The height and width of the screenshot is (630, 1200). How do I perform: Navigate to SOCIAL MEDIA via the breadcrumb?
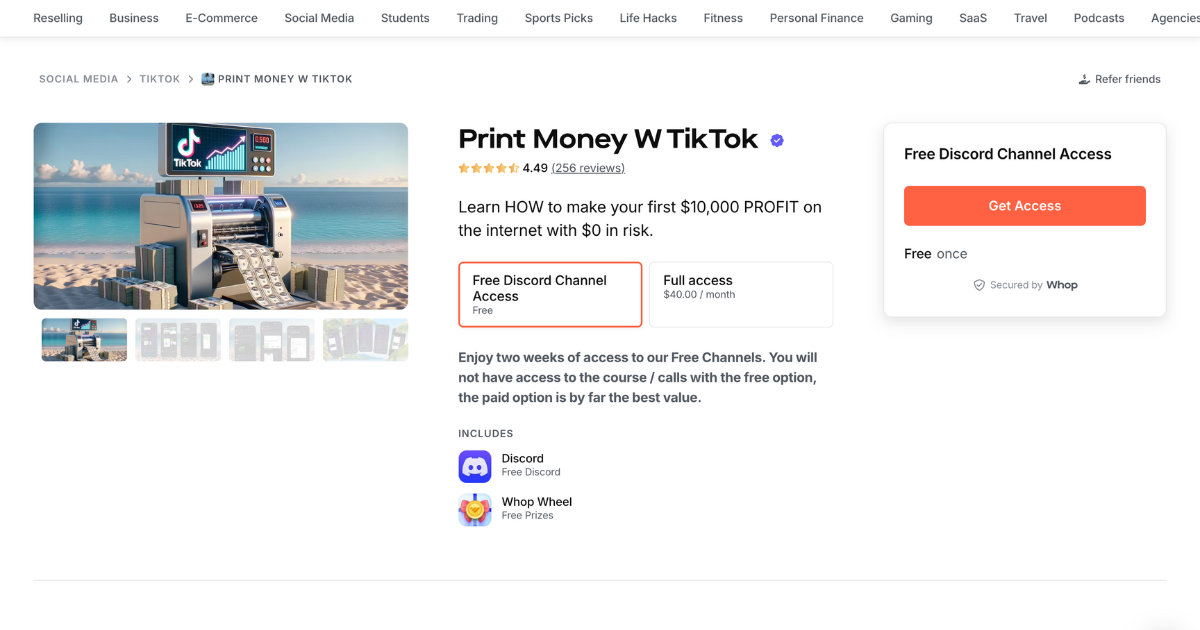coord(78,78)
